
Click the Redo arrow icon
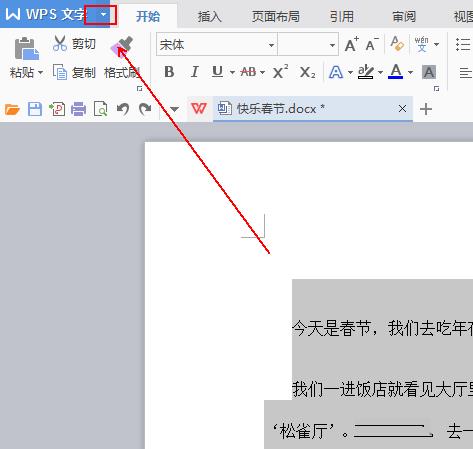pyautogui.click(x=145, y=109)
